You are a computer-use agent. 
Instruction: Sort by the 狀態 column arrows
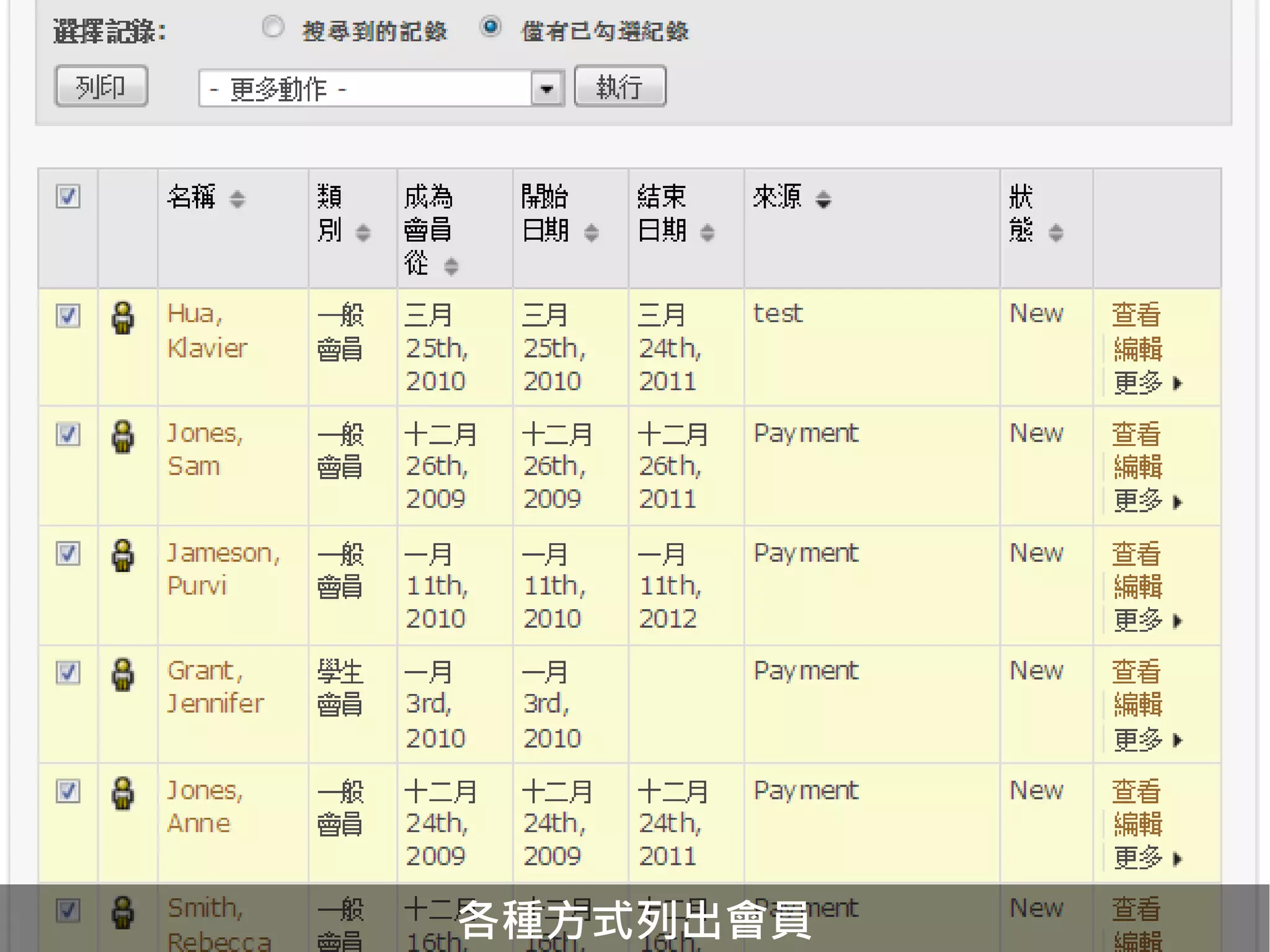1056,233
